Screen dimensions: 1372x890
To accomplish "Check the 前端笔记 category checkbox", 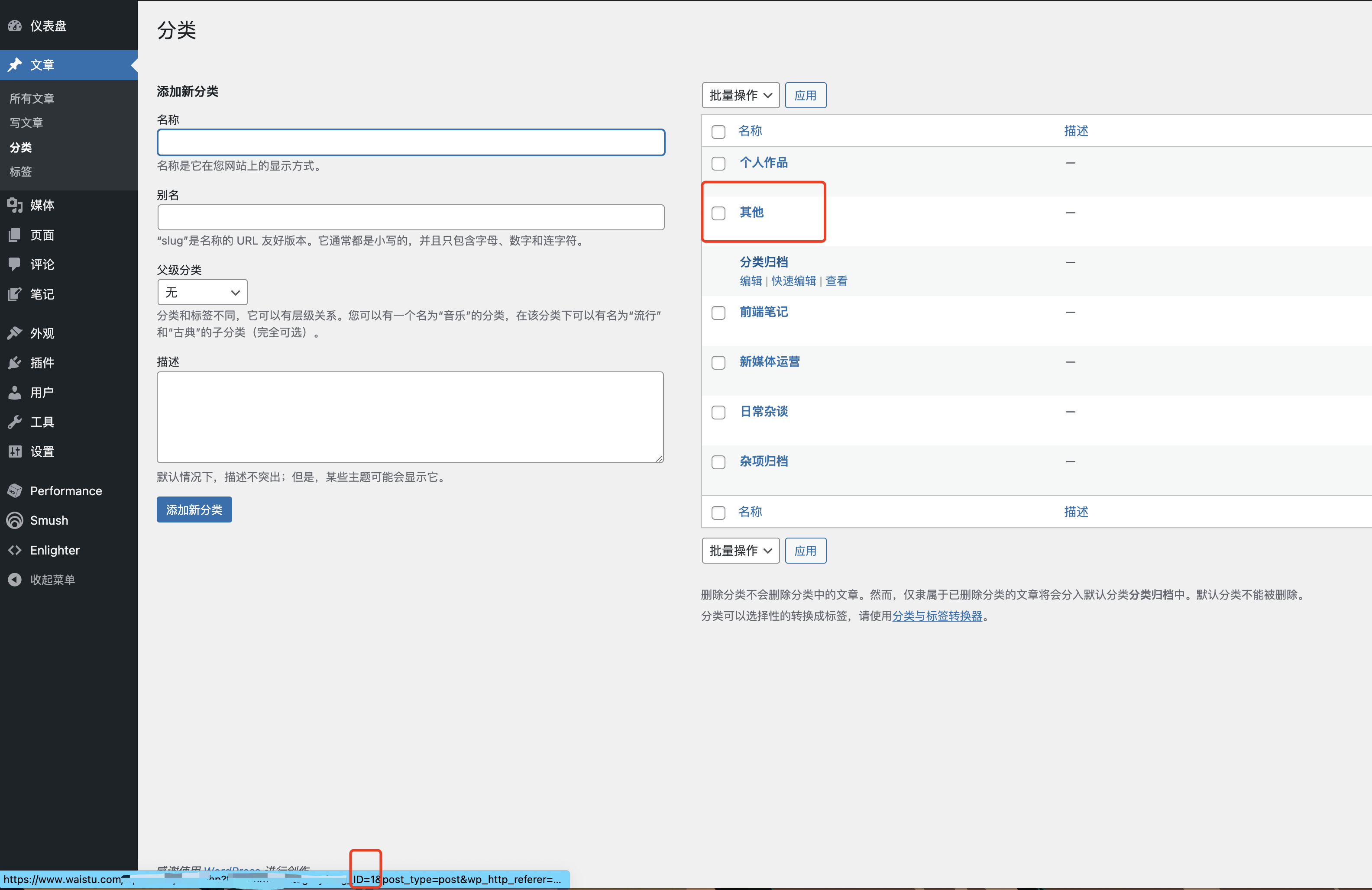I will coord(718,313).
